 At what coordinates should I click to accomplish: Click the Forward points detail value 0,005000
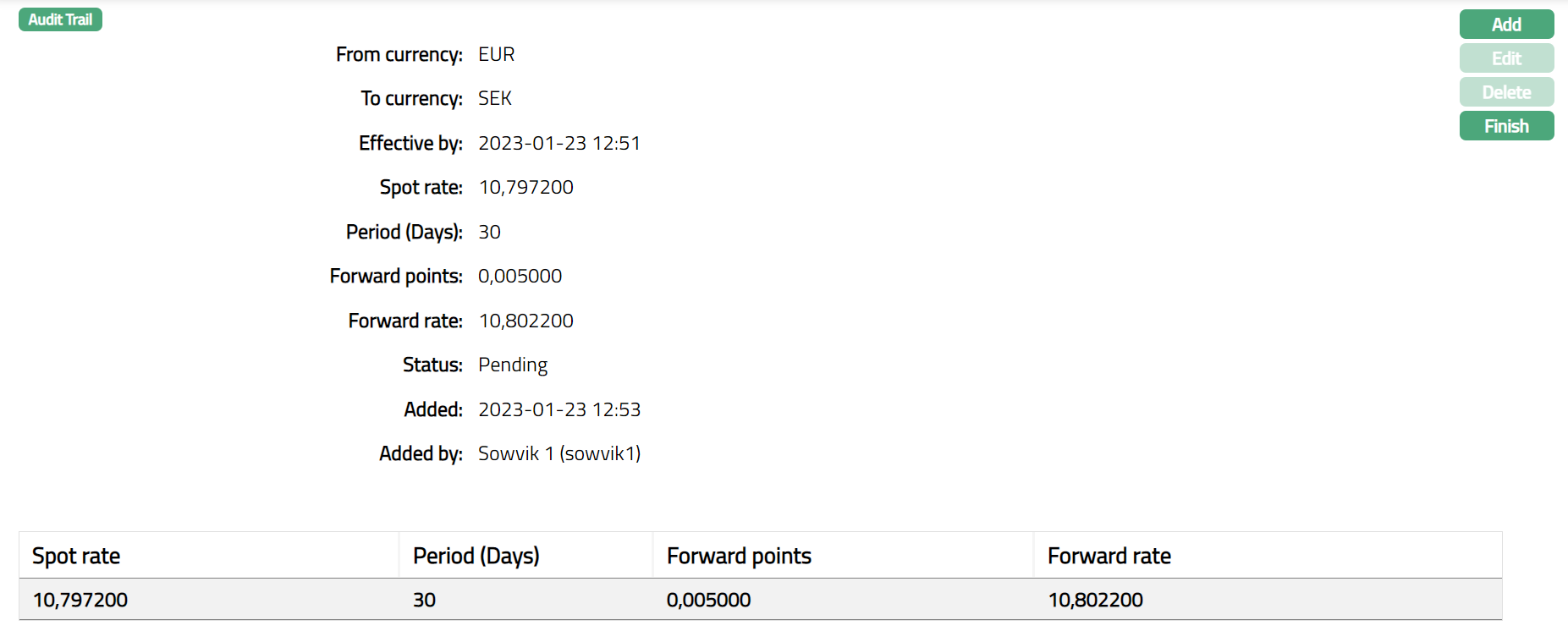tap(520, 276)
